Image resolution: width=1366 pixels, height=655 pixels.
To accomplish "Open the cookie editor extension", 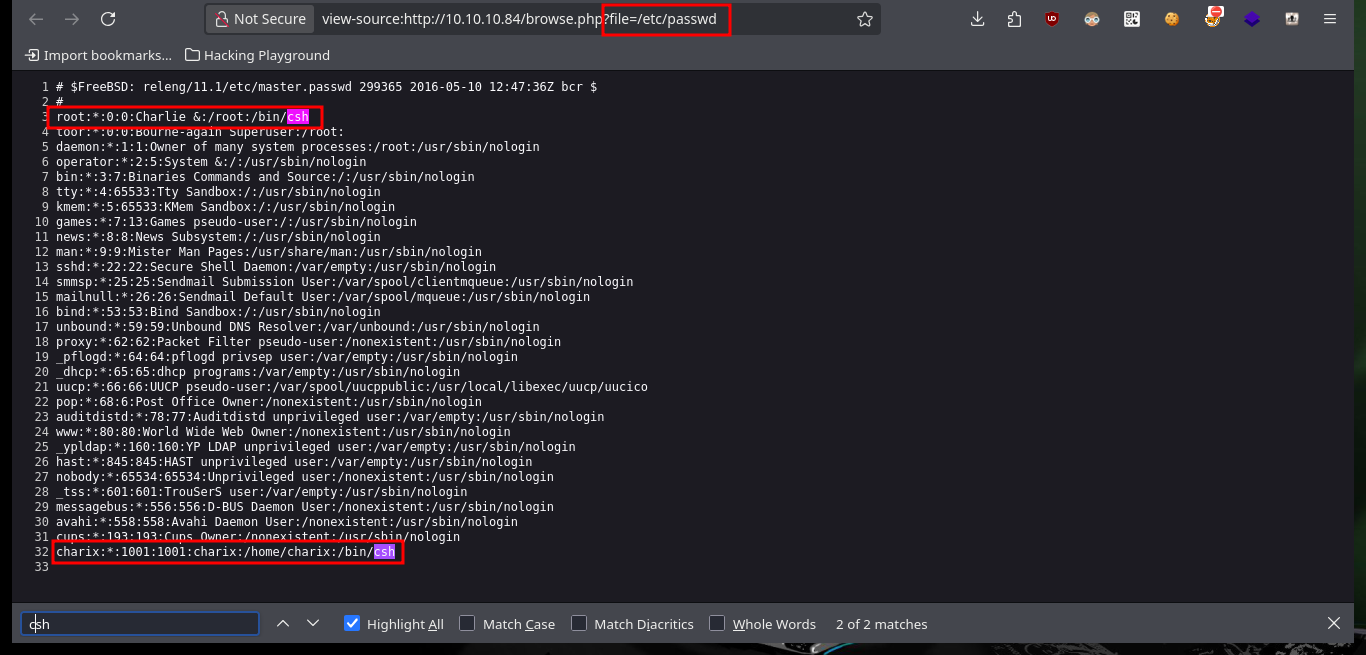I will [1172, 19].
